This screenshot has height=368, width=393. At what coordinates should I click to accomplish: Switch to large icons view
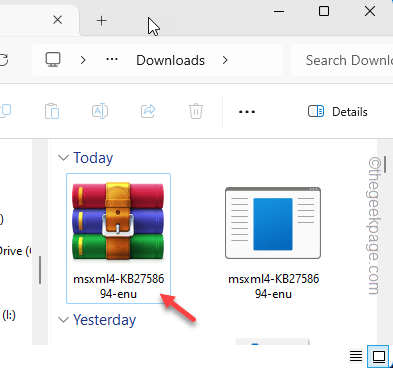point(379,356)
